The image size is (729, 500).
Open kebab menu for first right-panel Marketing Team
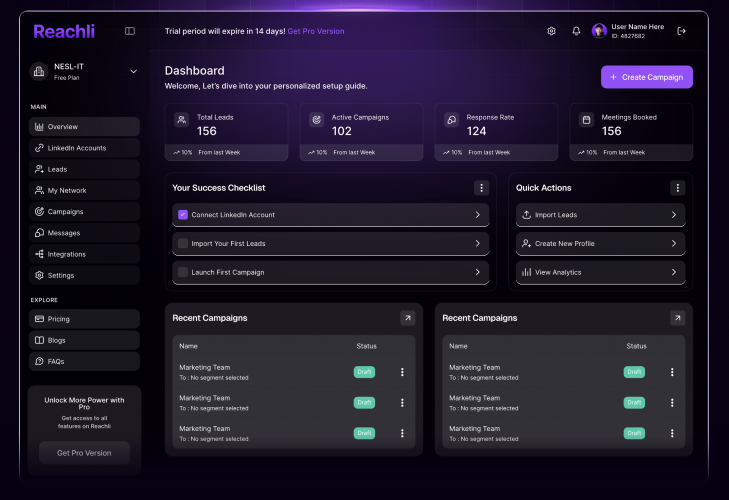(x=672, y=372)
